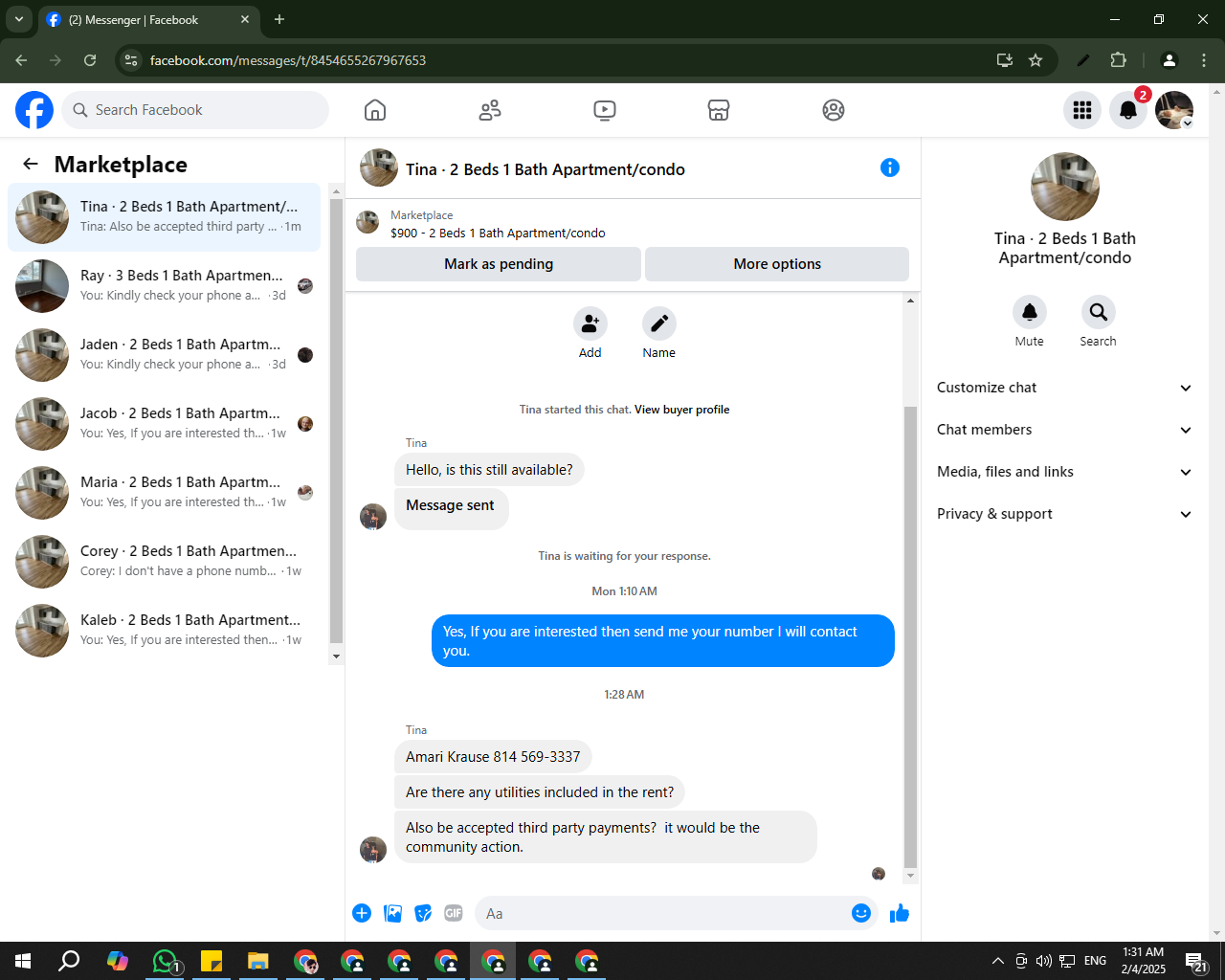Viewport: 1225px width, 980px height.
Task: Open conversation information icon
Action: pyautogui.click(x=890, y=167)
